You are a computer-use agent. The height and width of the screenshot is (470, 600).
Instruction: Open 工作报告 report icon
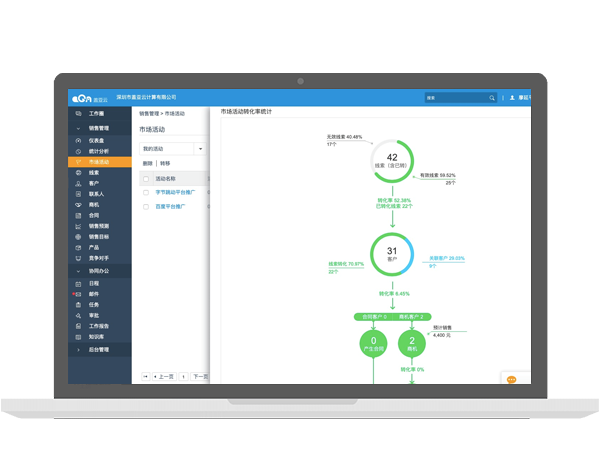click(78, 326)
